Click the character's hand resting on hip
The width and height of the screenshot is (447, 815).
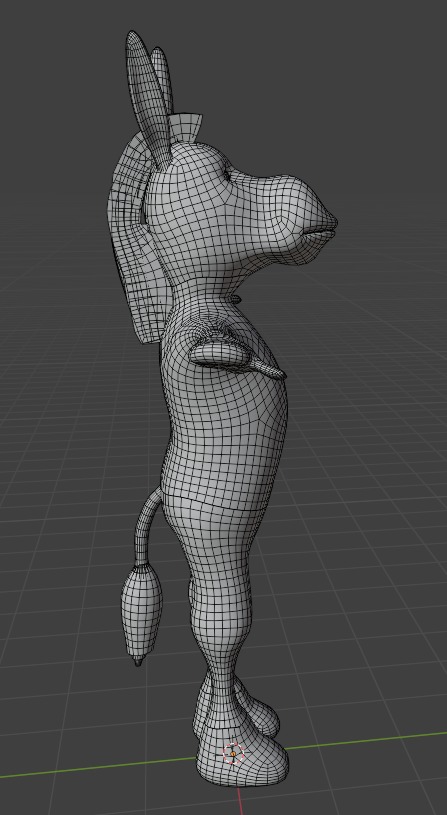coord(236,358)
